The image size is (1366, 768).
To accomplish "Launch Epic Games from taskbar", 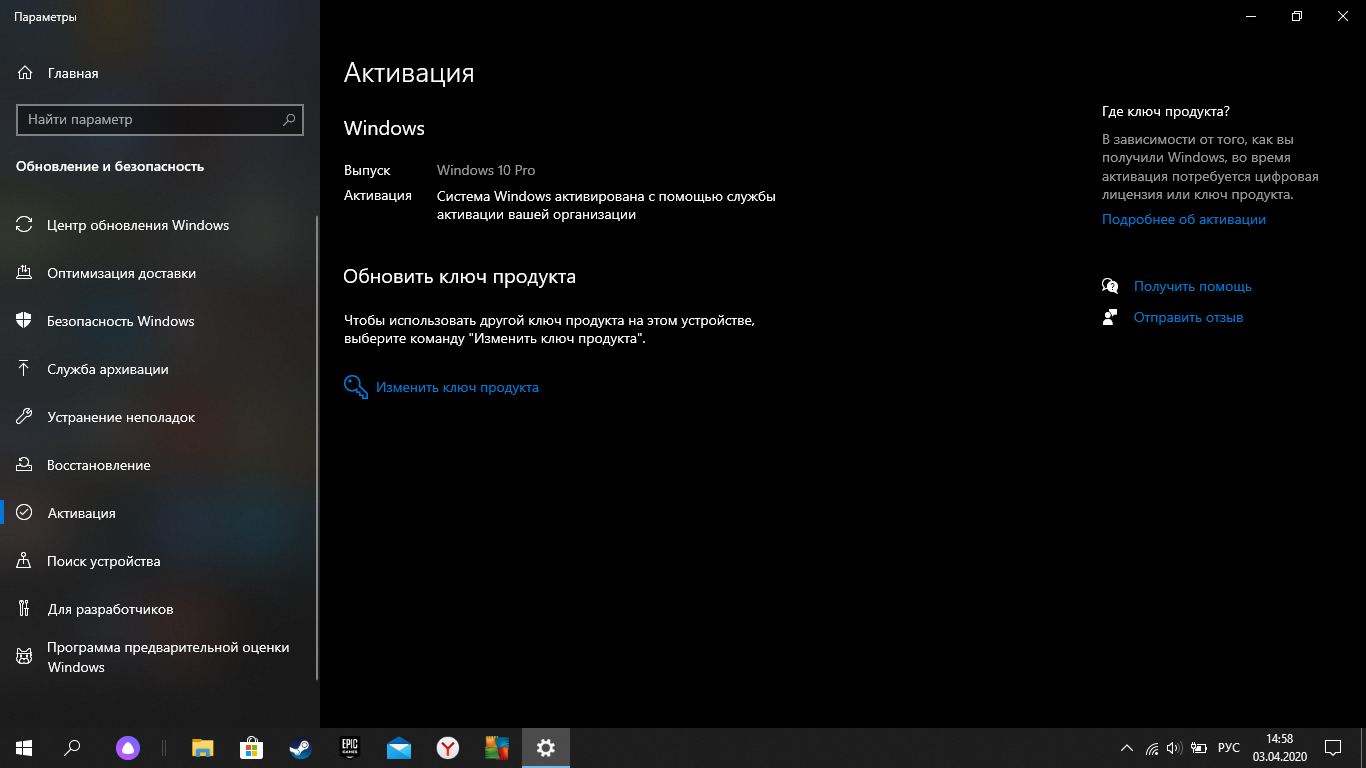I will pos(350,747).
